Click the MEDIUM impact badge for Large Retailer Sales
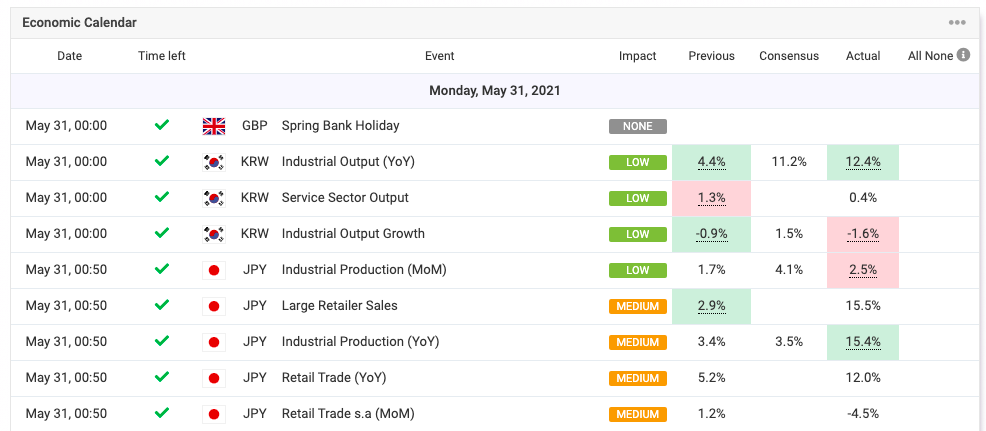This screenshot has width=986, height=431. pos(638,306)
